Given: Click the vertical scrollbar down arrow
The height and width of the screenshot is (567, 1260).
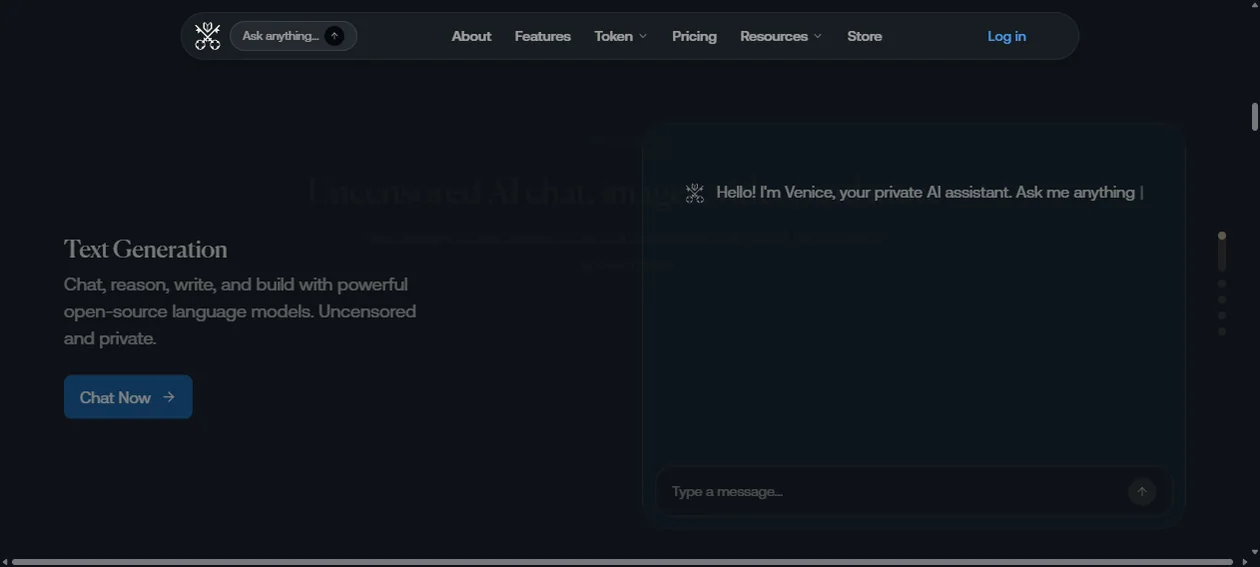Looking at the screenshot, I should [1255, 552].
